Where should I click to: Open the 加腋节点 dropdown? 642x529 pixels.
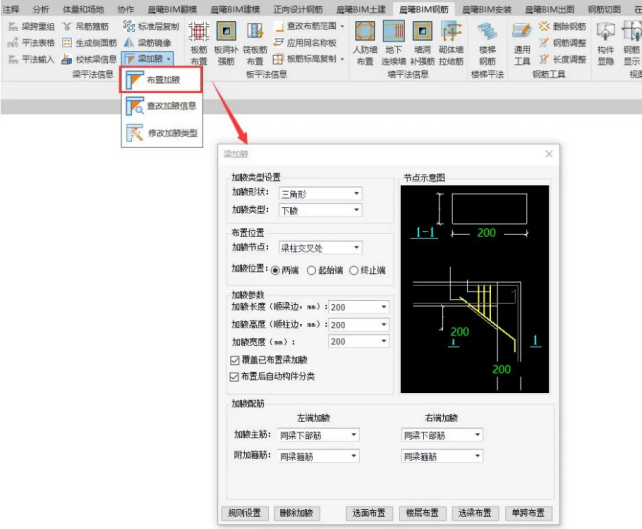pos(320,248)
